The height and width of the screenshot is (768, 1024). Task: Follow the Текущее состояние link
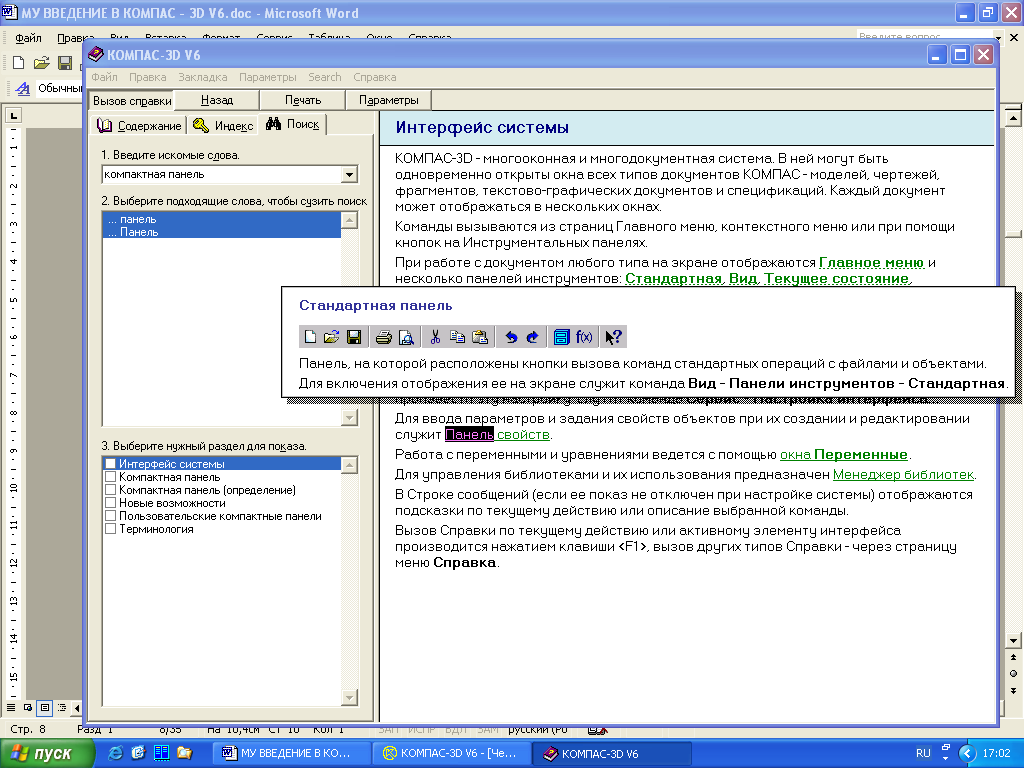[x=836, y=278]
